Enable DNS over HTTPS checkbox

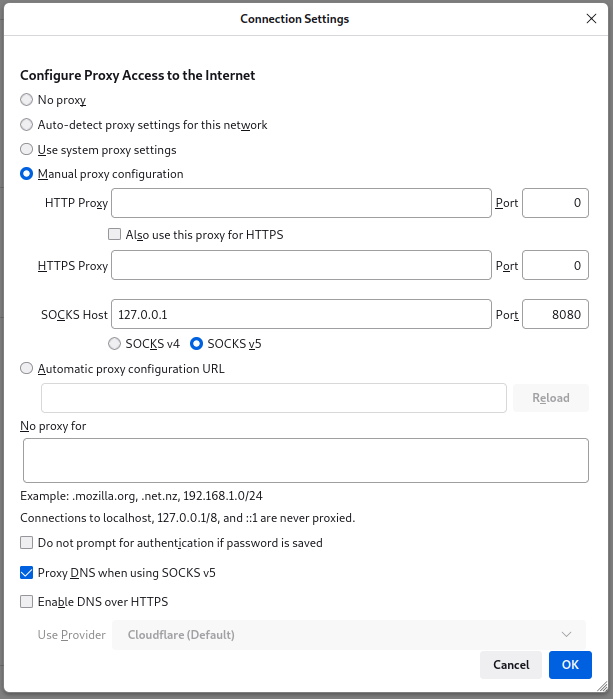click(27, 602)
